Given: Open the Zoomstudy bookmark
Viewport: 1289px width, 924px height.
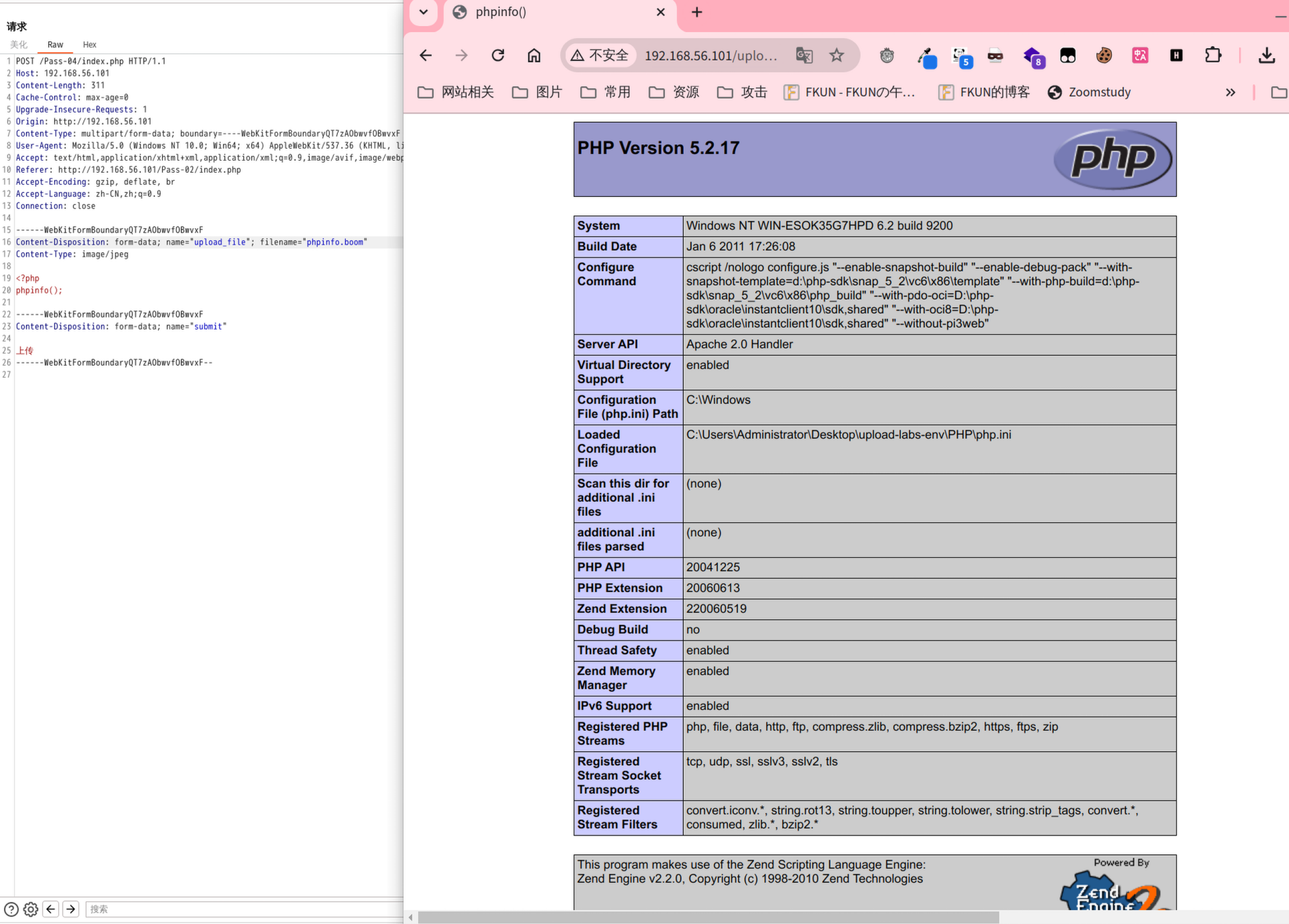Looking at the screenshot, I should (1089, 92).
